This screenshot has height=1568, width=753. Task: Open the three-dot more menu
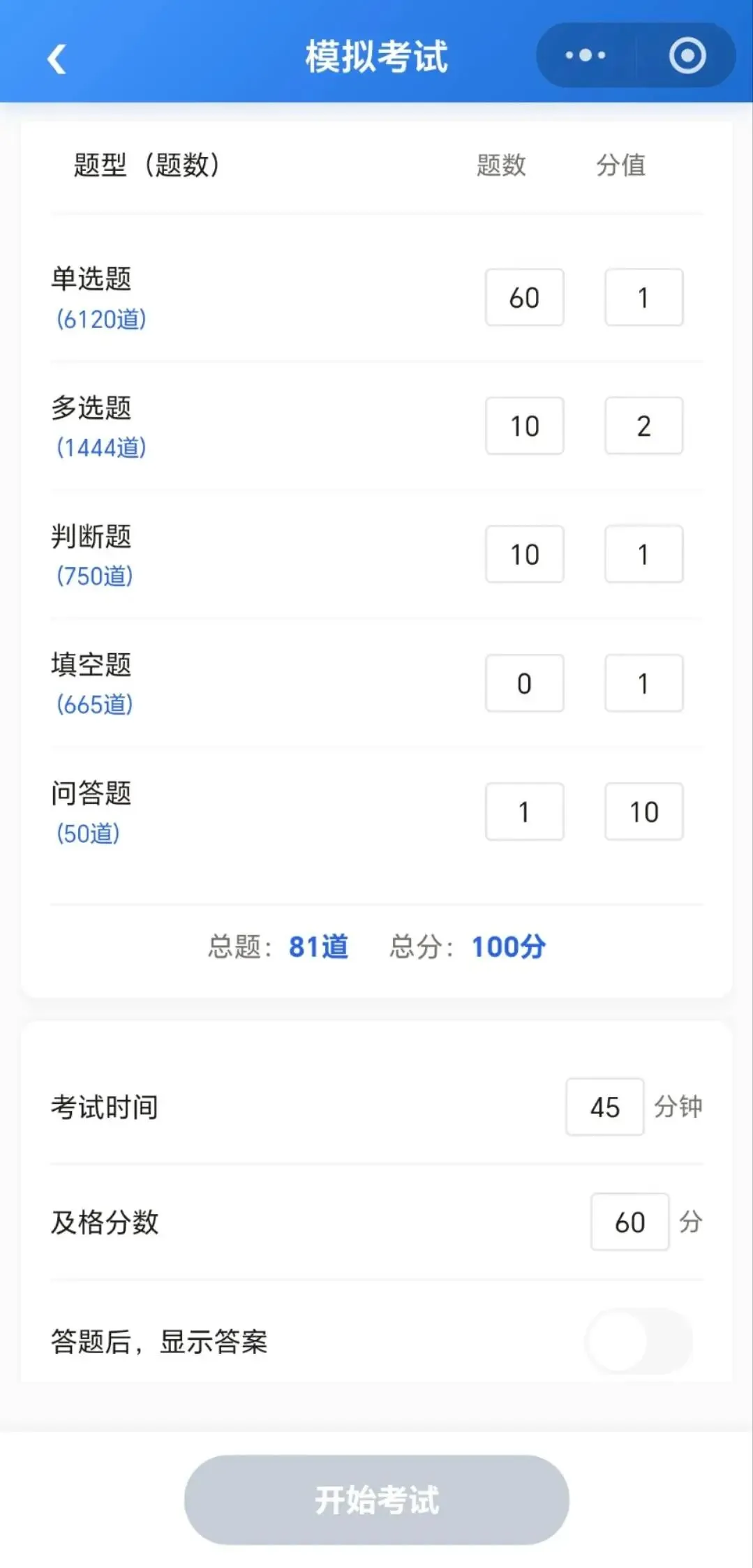coord(586,55)
